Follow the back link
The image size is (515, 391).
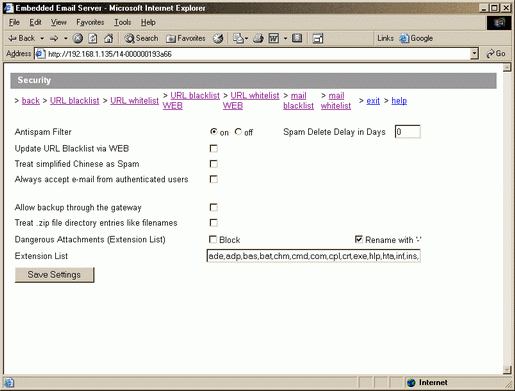31,101
